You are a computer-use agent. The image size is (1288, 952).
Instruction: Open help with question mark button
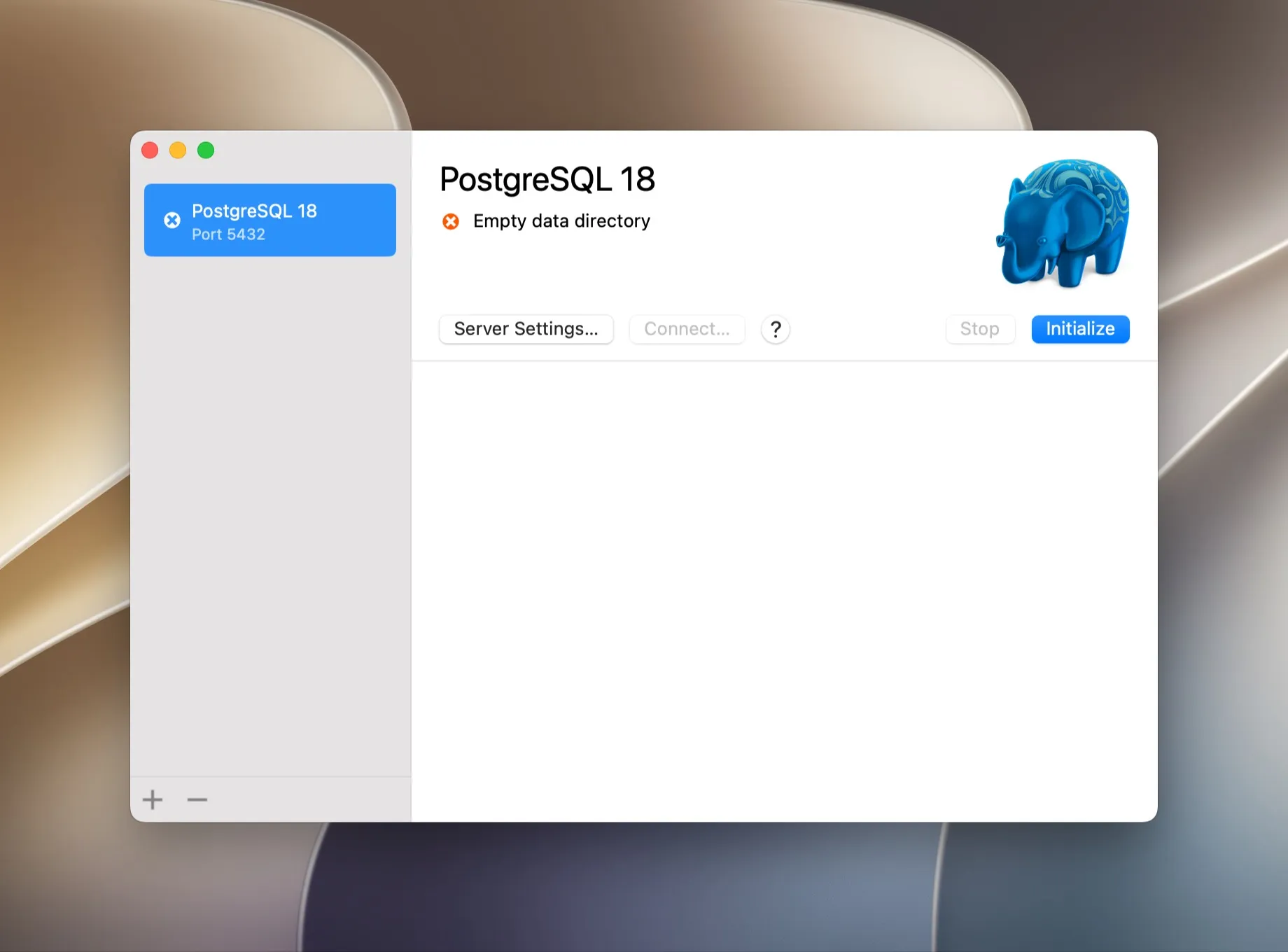[x=776, y=329]
